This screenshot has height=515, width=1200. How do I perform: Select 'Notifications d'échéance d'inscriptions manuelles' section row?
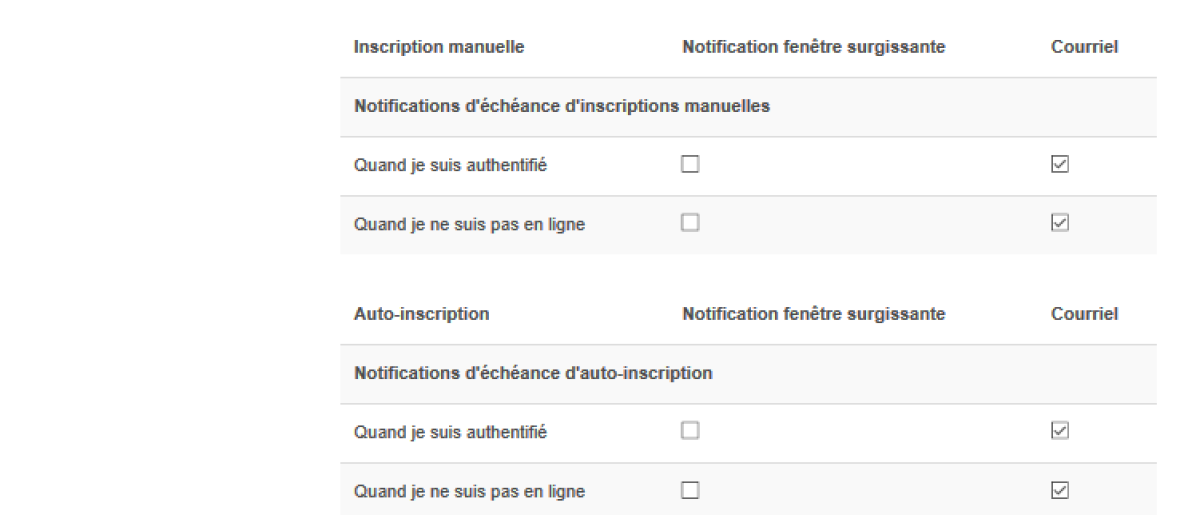[561, 107]
